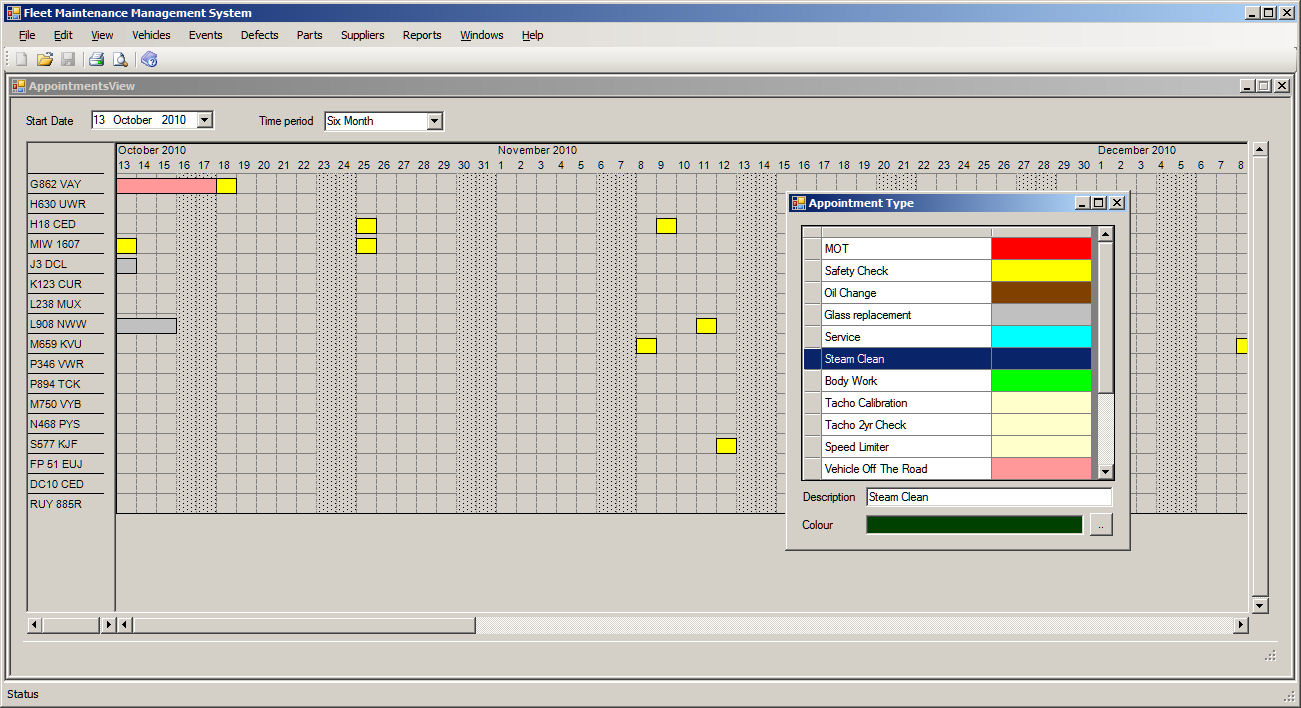Viewport: 1301px width, 708px height.
Task: Click the dark green Colour preview box
Action: (974, 525)
